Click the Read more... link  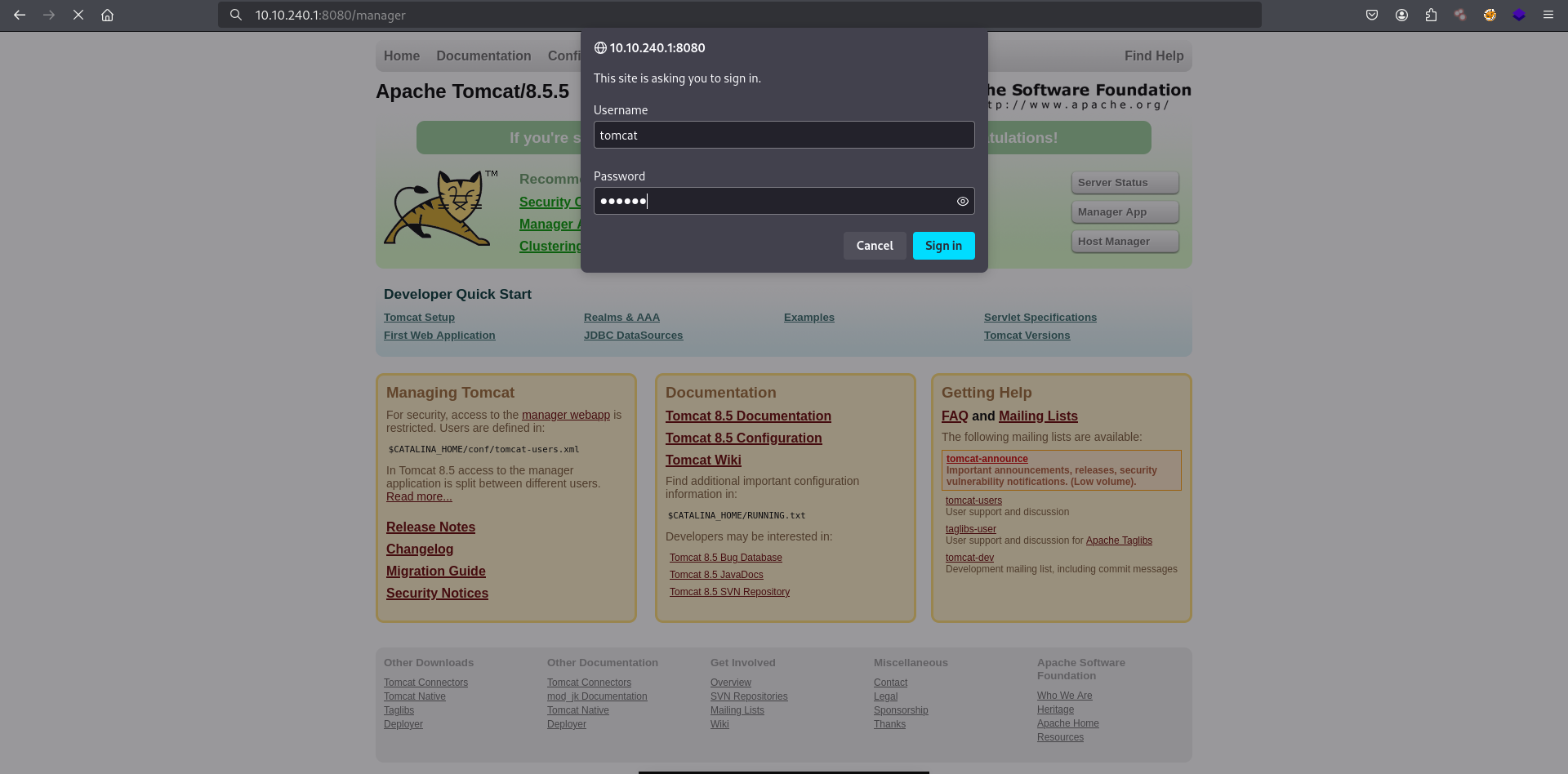419,496
